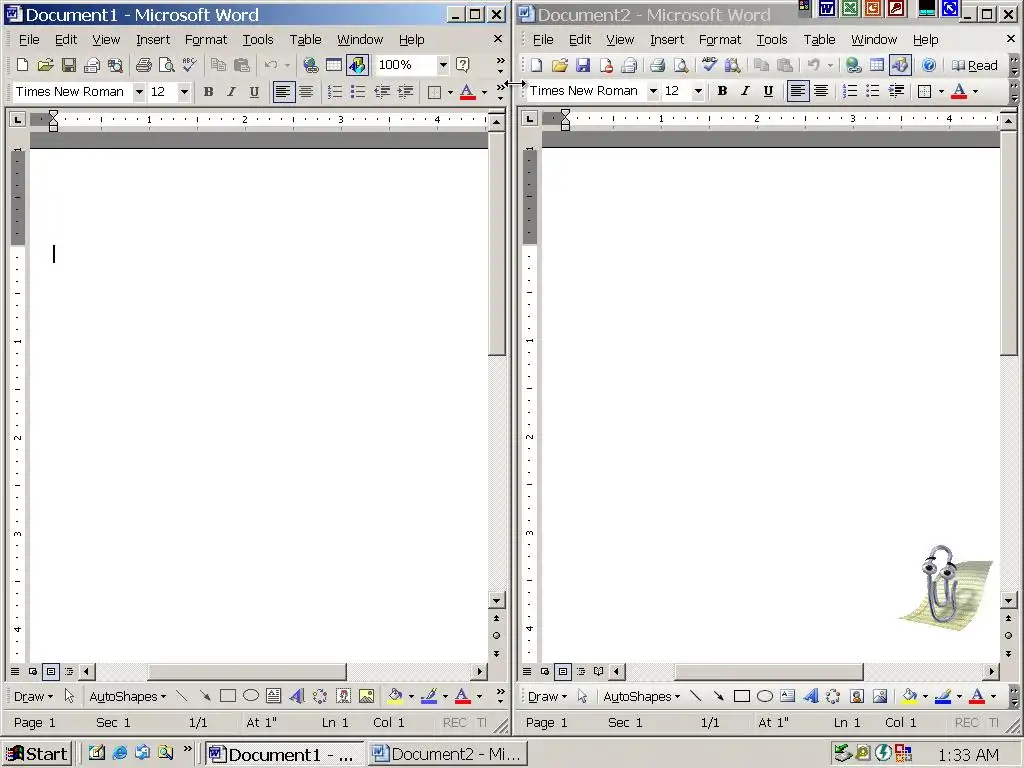Click blue Help icon in Document2 toolbar
The image size is (1024, 768).
click(929, 65)
